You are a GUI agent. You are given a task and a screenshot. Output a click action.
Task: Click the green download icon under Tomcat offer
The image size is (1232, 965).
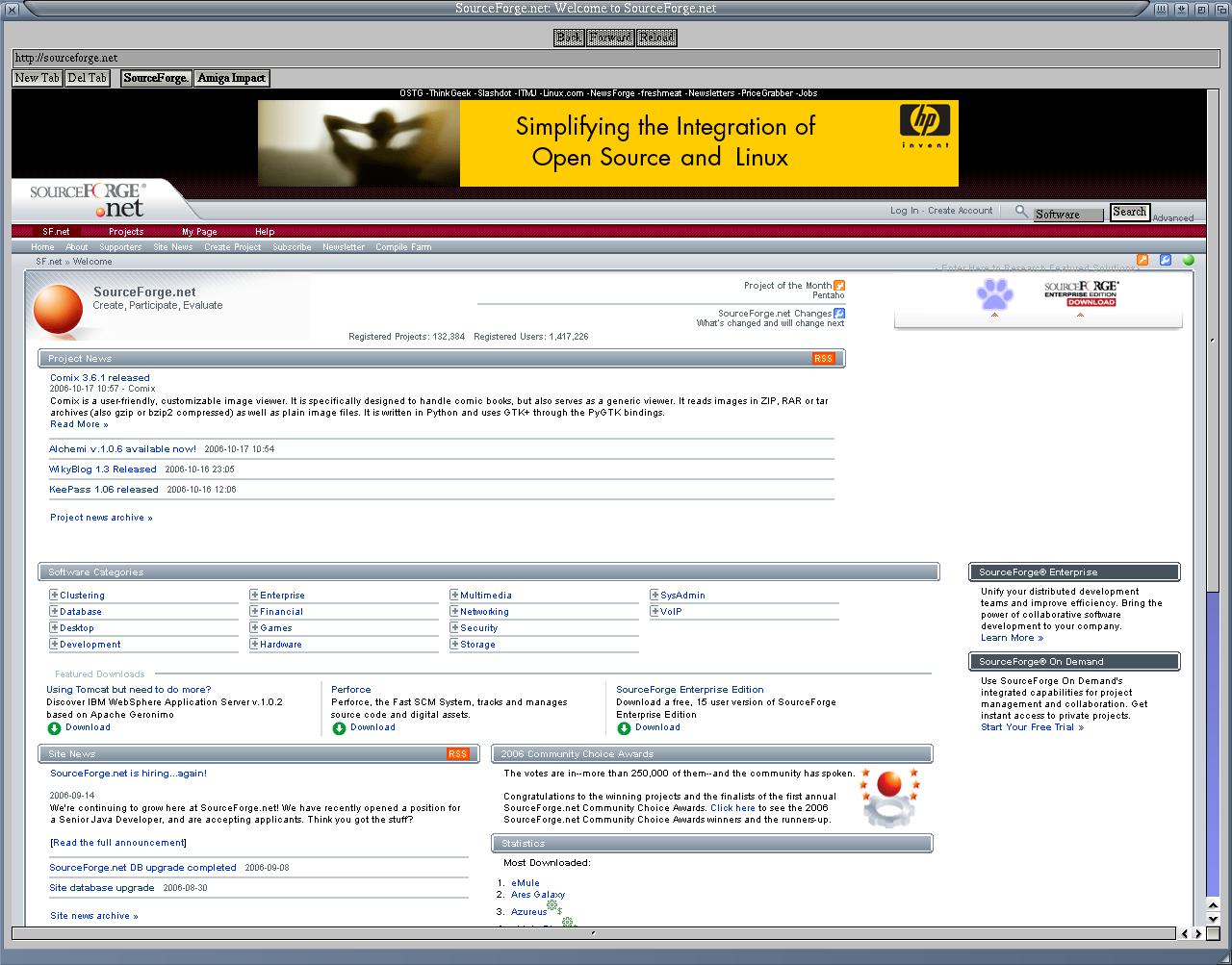pyautogui.click(x=54, y=728)
